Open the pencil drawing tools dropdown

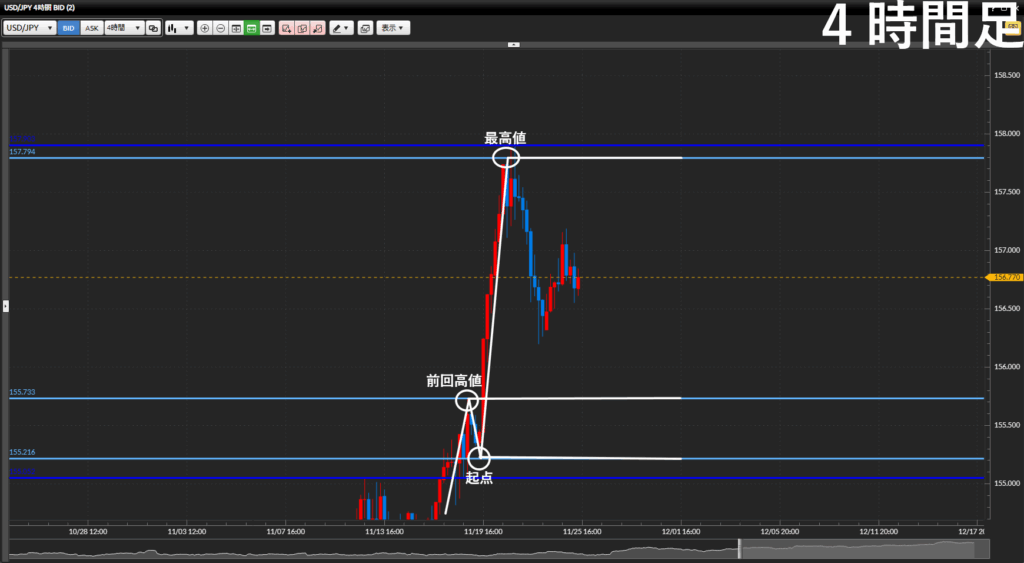(x=341, y=28)
